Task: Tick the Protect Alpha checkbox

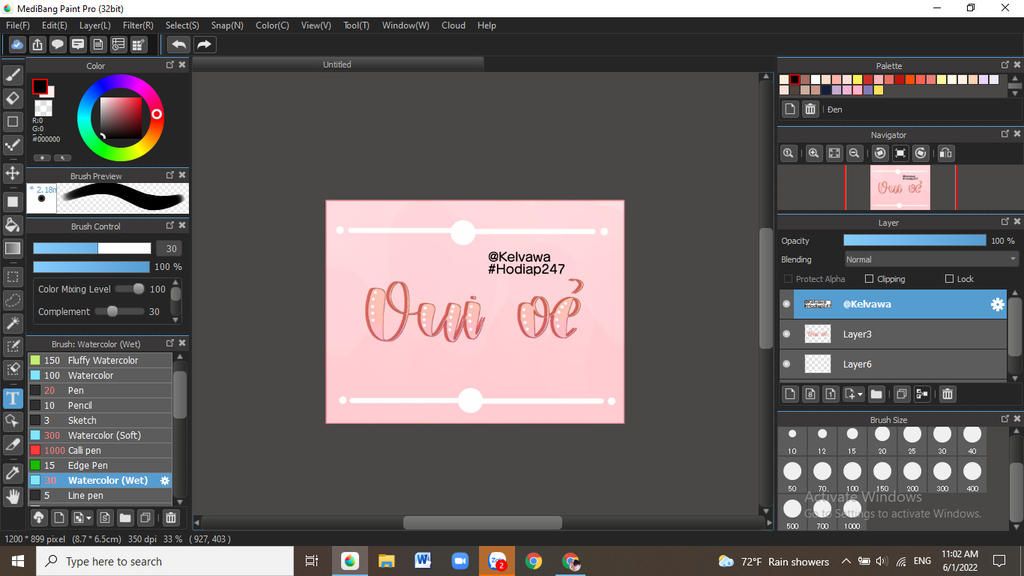Action: tap(788, 279)
